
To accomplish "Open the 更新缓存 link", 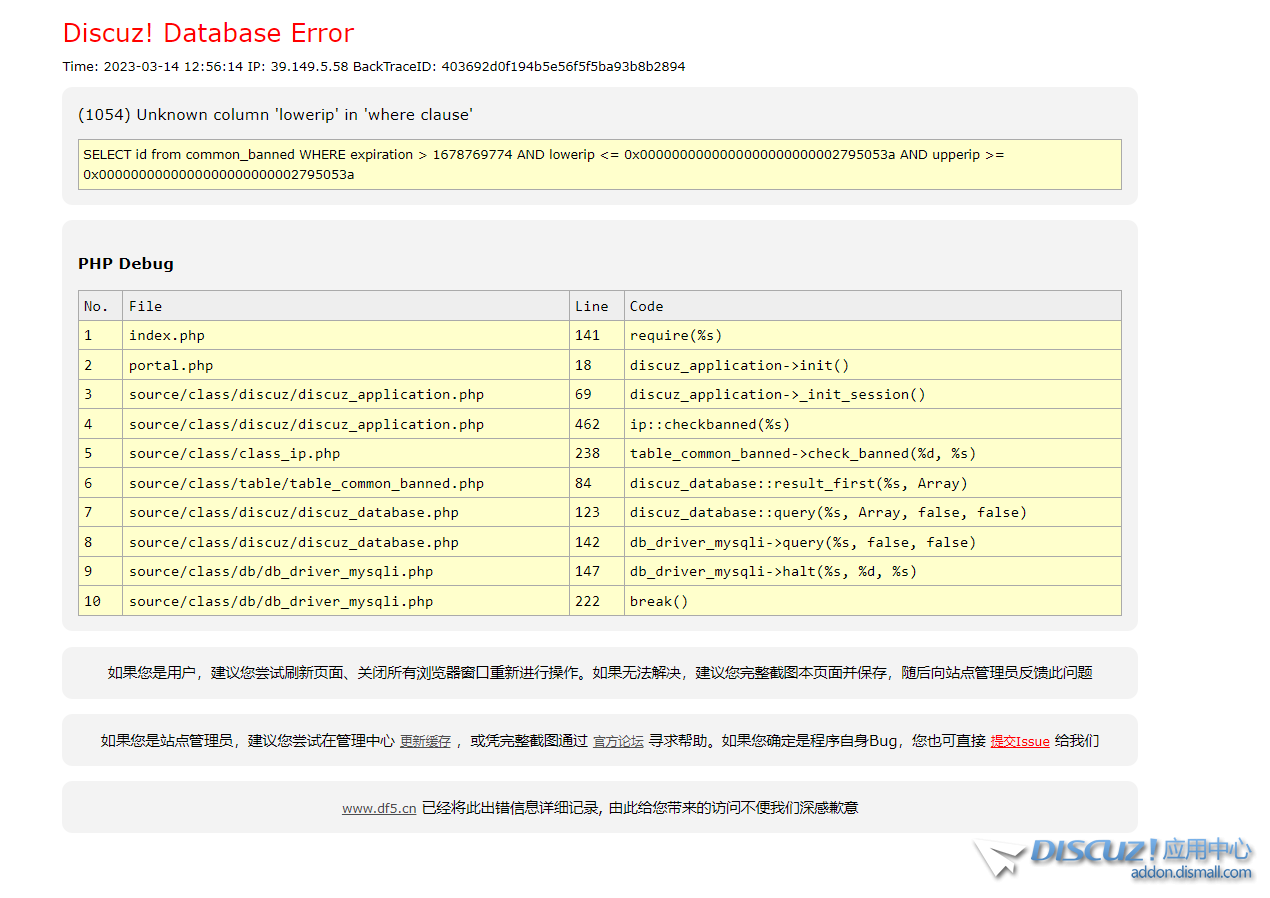I will tap(425, 741).
